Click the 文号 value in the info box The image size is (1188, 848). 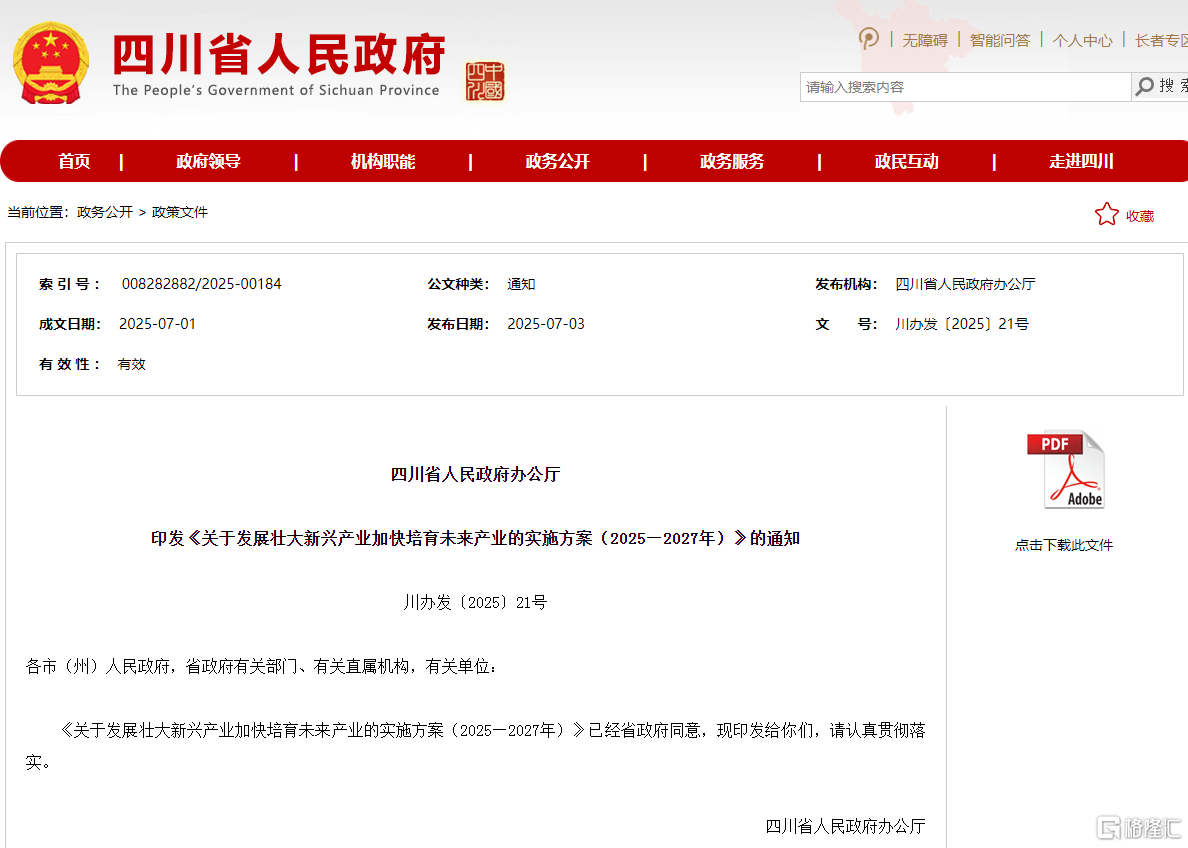pyautogui.click(x=961, y=324)
